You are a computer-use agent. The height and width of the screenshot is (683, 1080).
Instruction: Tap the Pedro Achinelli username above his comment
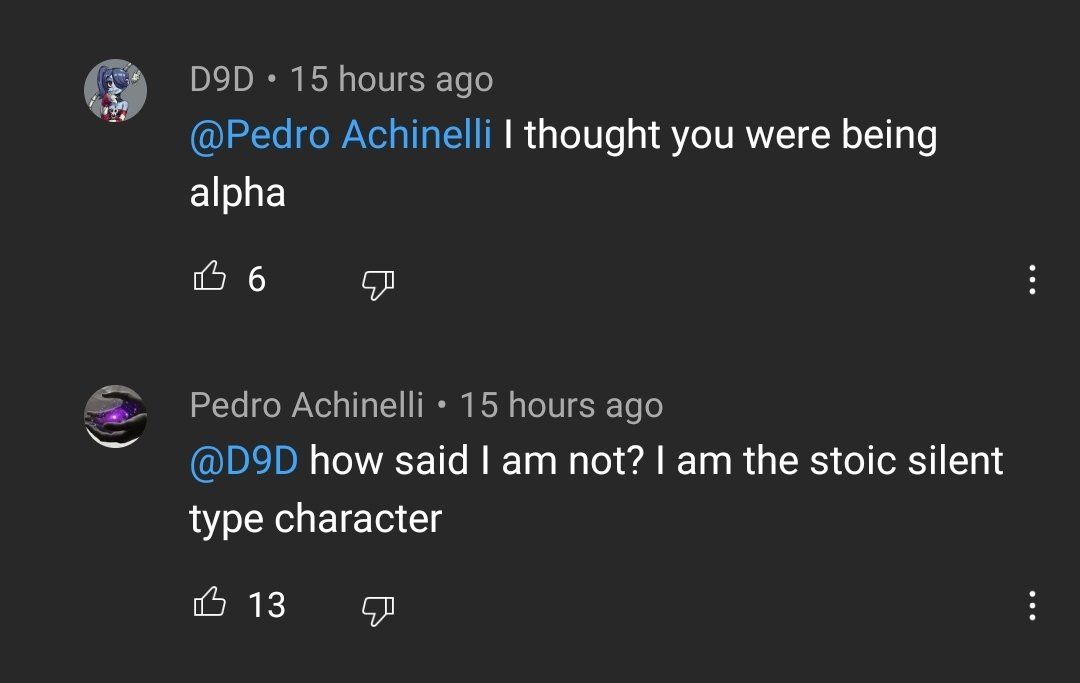point(307,405)
